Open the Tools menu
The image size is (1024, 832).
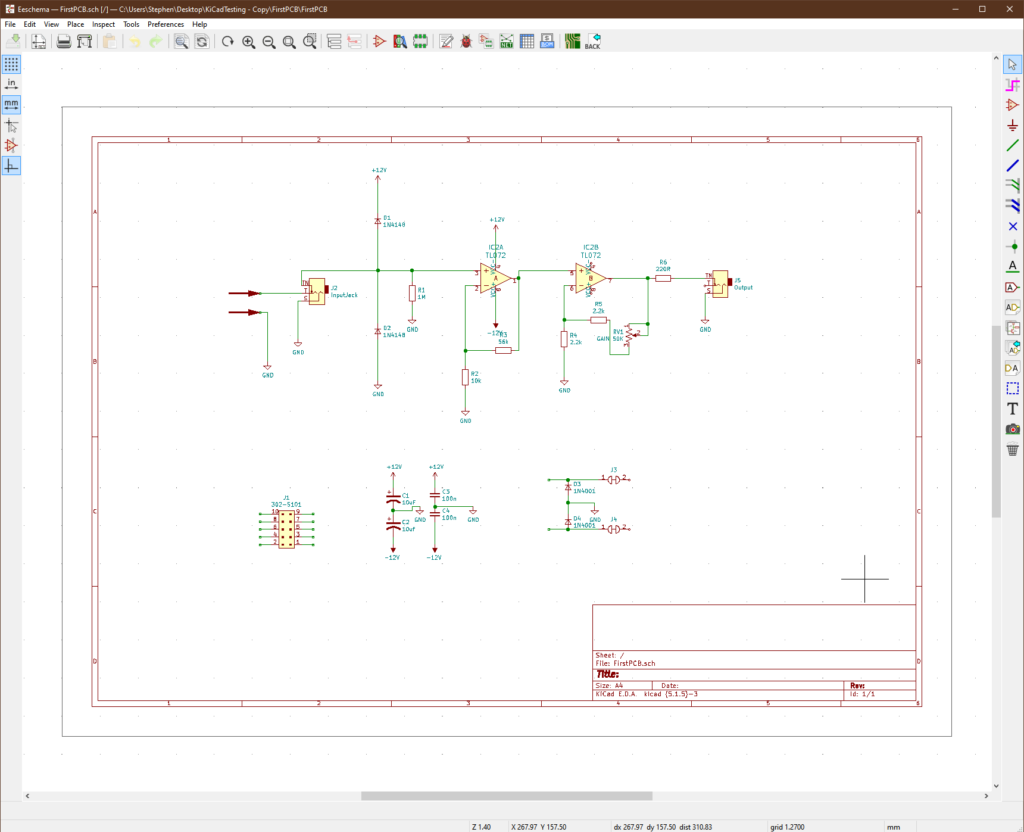tap(131, 24)
